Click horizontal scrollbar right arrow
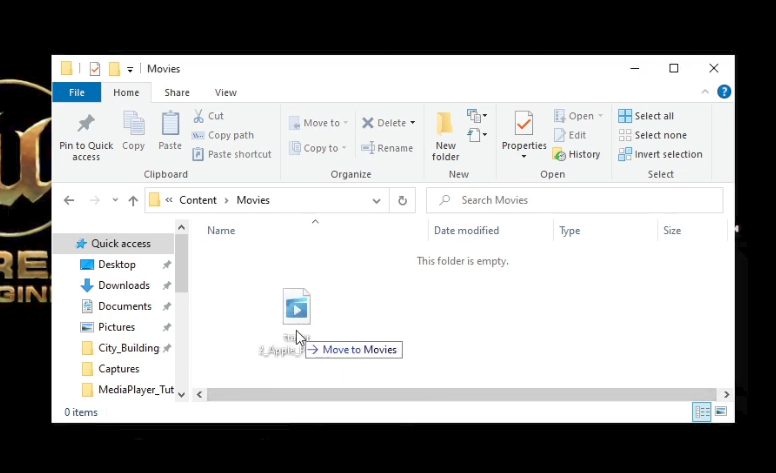Viewport: 776px width, 473px height. tap(726, 394)
